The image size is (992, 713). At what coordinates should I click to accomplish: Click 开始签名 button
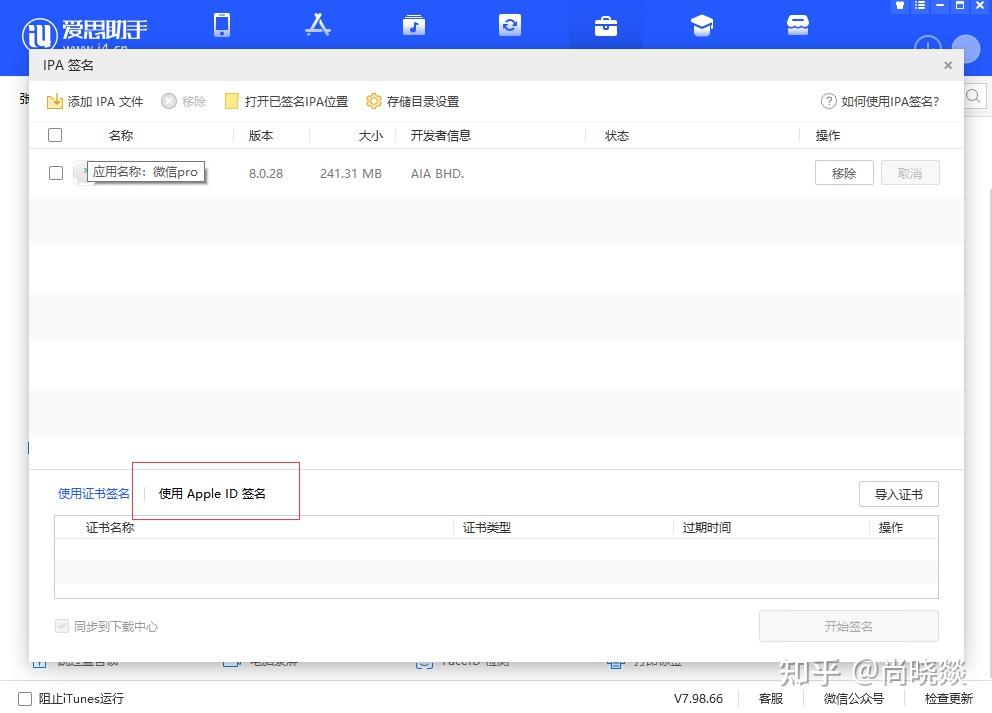pyautogui.click(x=848, y=626)
